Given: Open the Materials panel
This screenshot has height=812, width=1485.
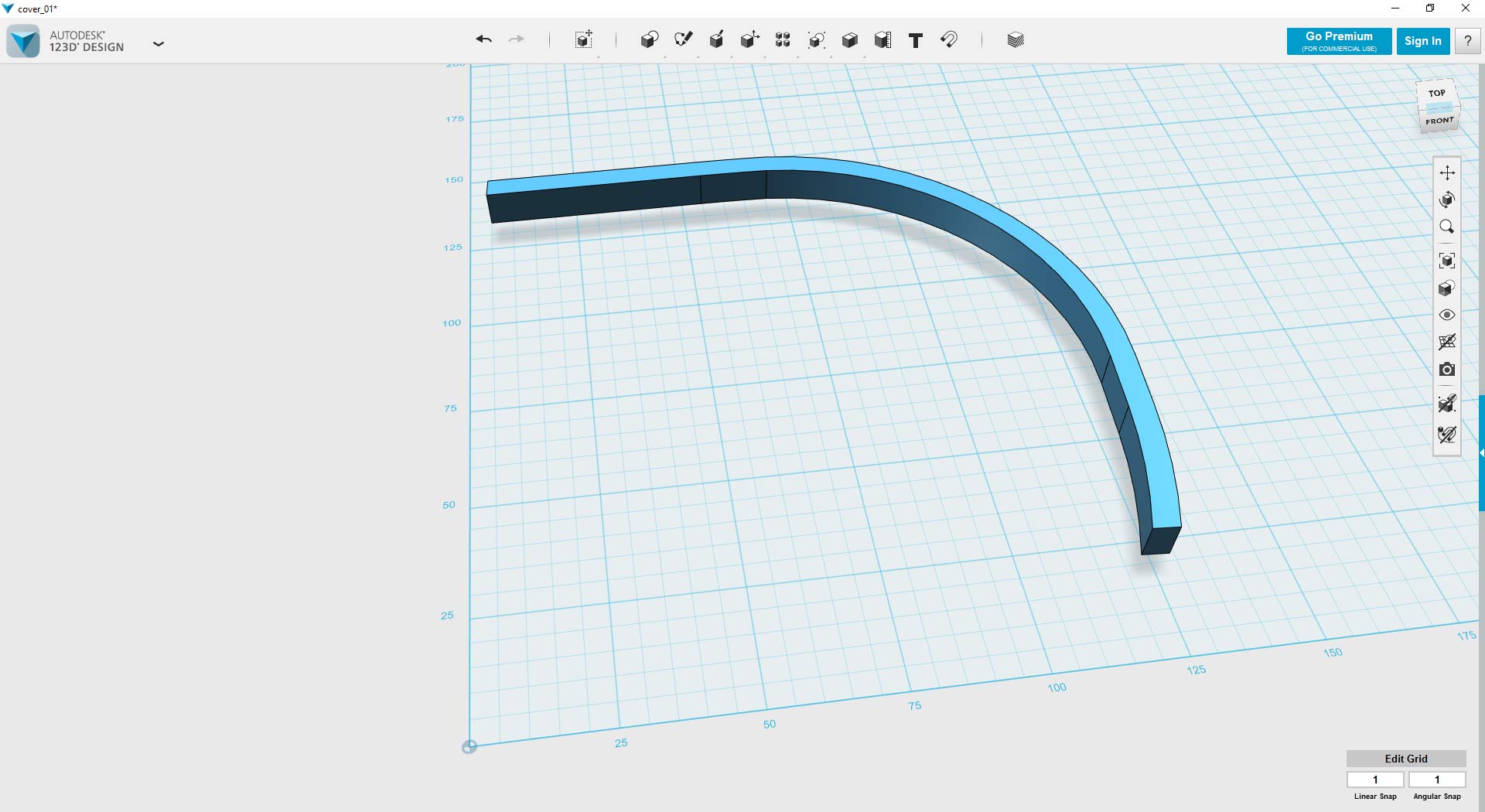Looking at the screenshot, I should (x=1015, y=39).
